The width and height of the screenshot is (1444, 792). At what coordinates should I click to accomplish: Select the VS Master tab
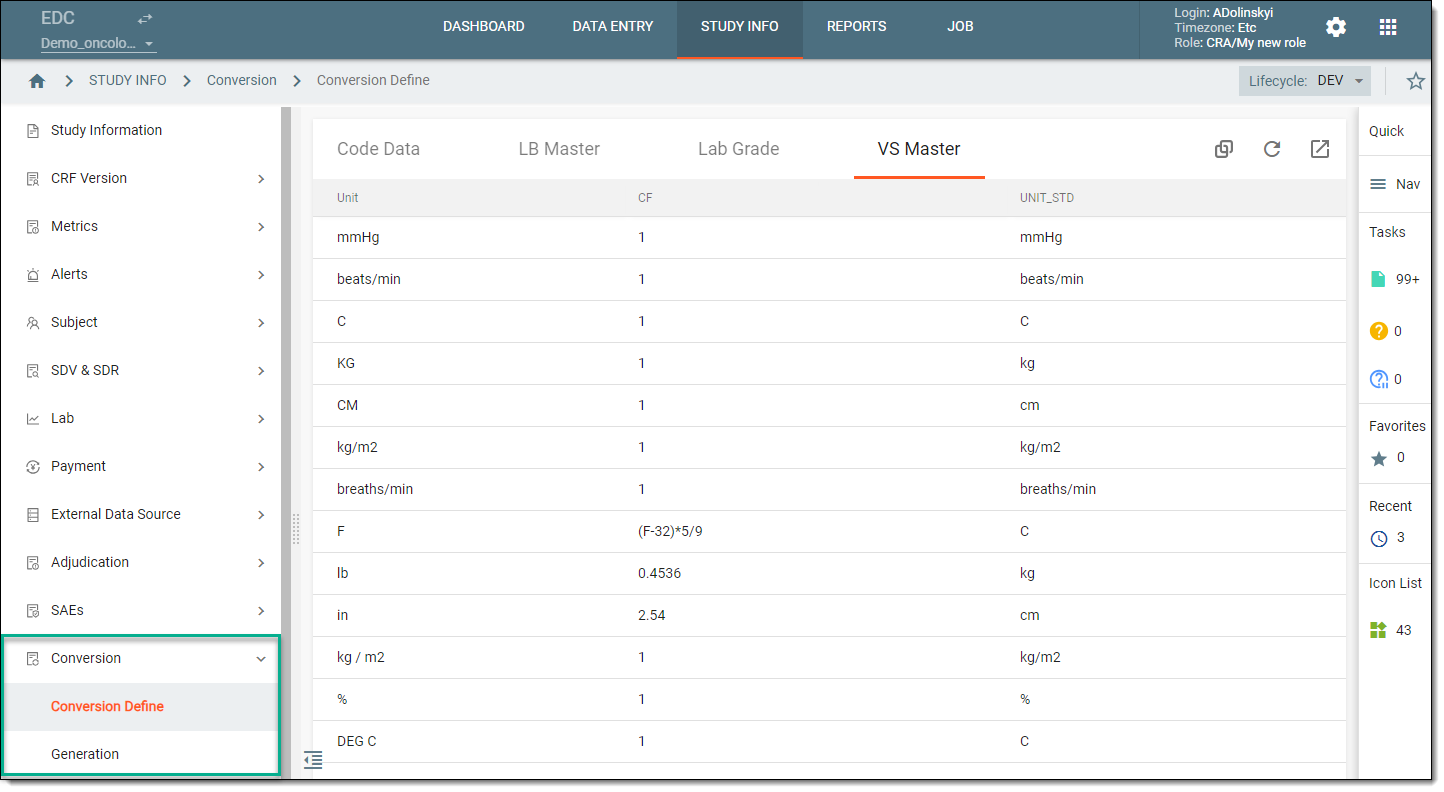click(919, 149)
